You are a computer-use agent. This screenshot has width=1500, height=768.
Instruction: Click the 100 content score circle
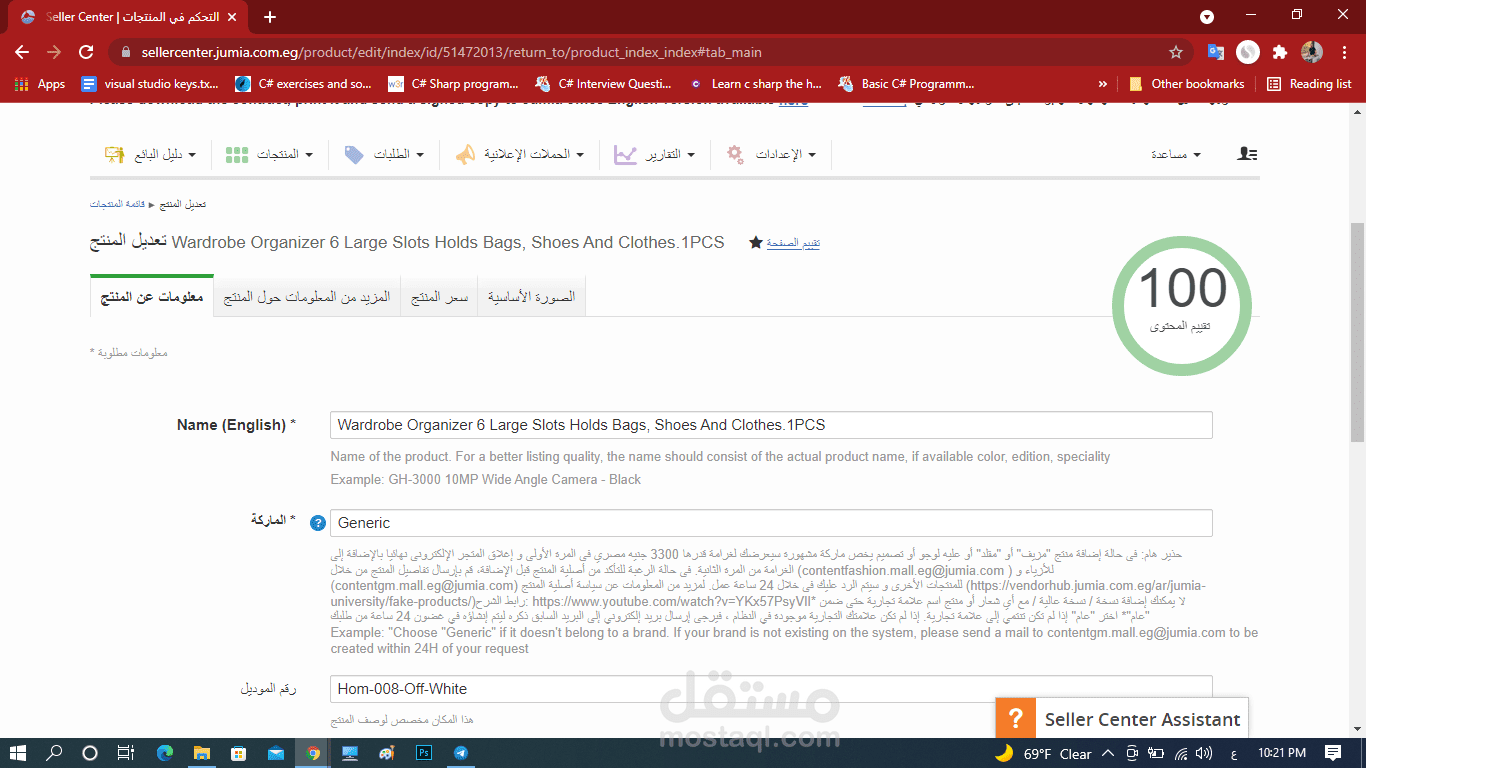(x=1182, y=306)
